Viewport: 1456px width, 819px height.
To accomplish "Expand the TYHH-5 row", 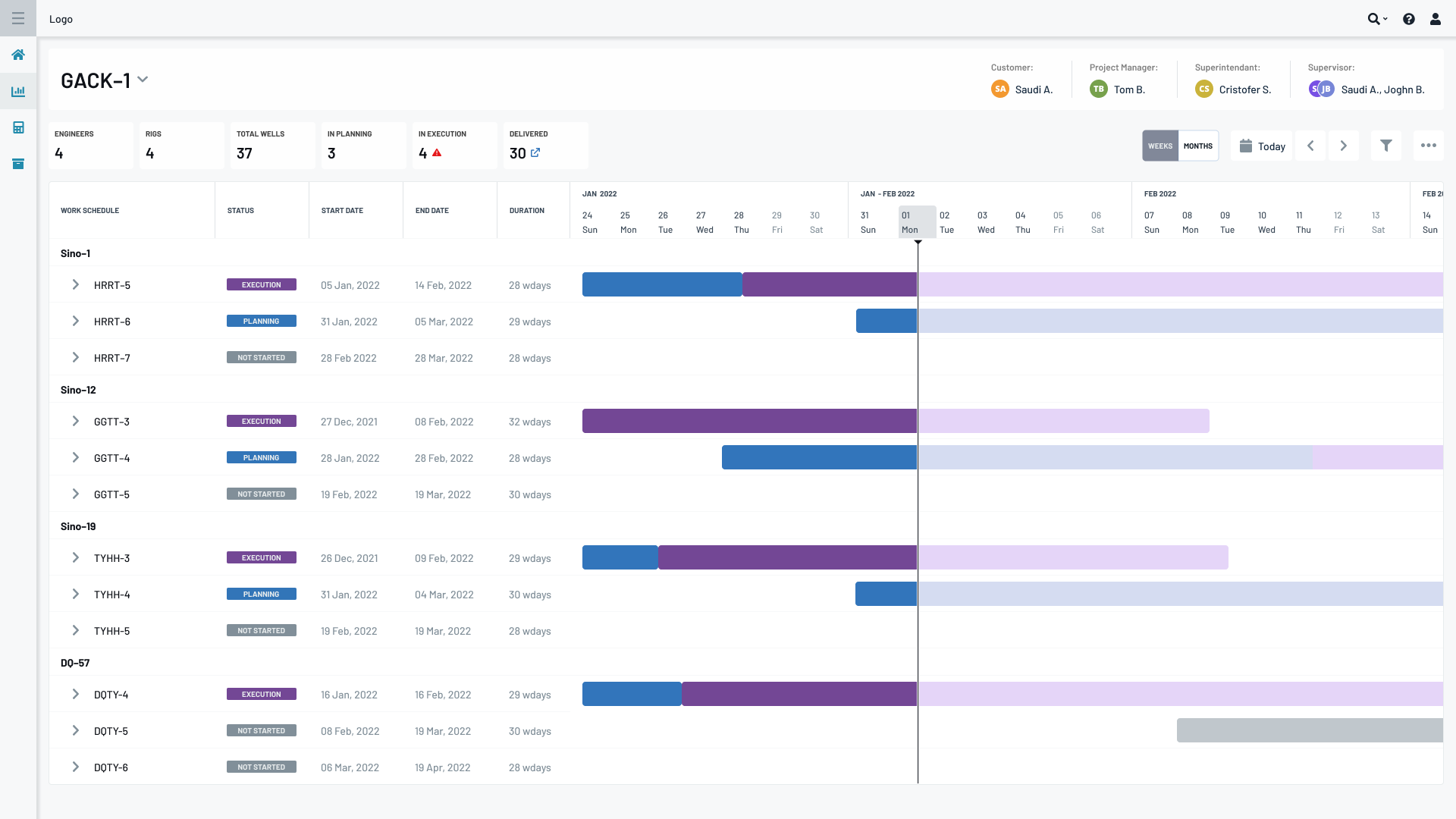I will click(x=75, y=630).
